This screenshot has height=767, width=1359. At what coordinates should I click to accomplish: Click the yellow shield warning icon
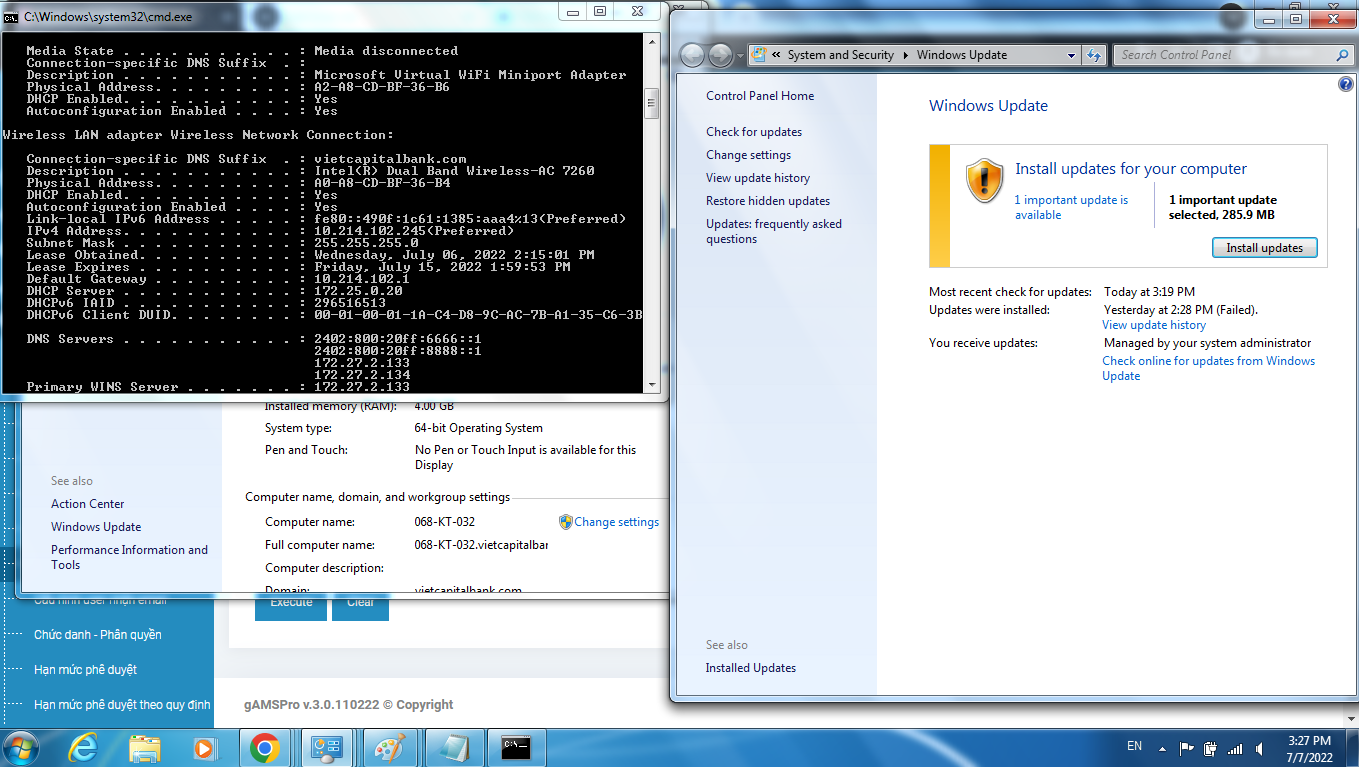tap(984, 181)
